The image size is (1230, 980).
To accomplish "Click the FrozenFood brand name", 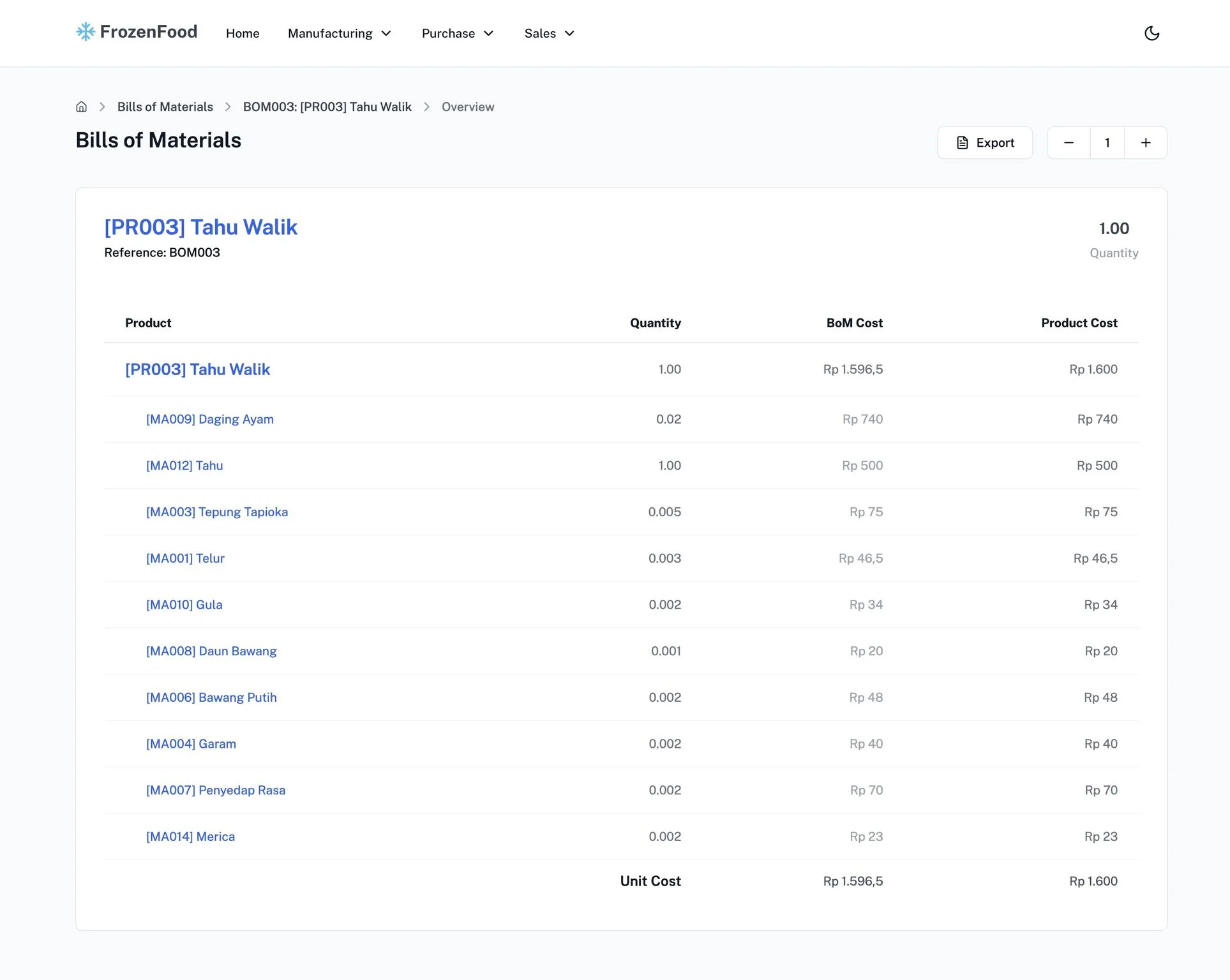I will 149,32.
